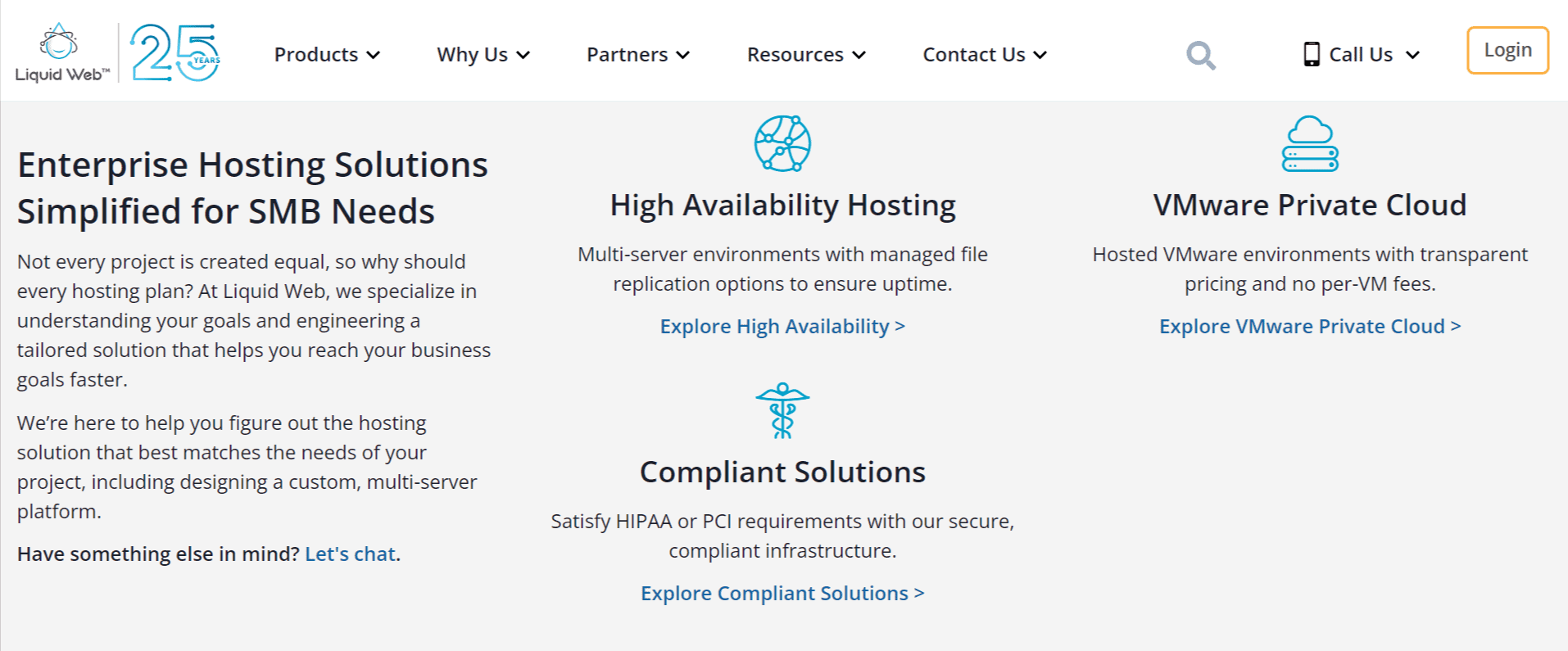Click the mobile phone icon beside Call Us

(x=1312, y=54)
